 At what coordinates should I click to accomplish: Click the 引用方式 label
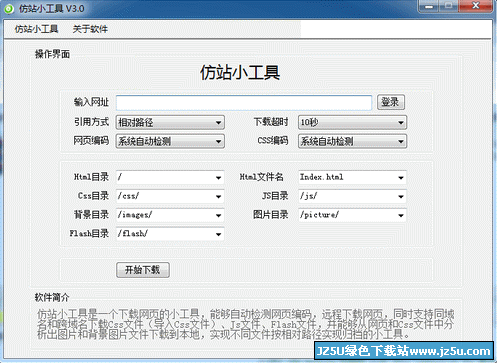pos(91,122)
